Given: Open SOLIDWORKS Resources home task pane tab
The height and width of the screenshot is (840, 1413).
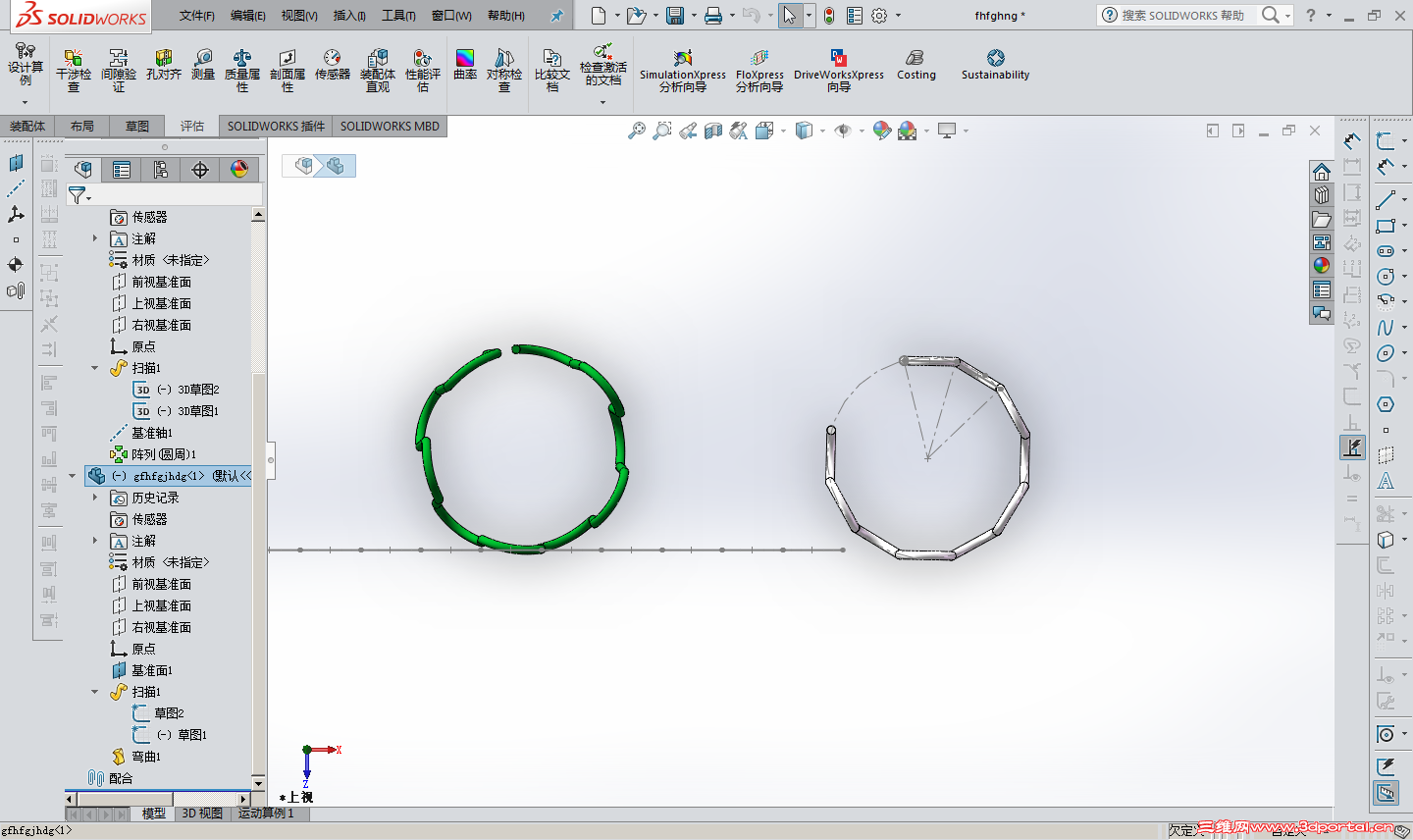Looking at the screenshot, I should [1322, 171].
